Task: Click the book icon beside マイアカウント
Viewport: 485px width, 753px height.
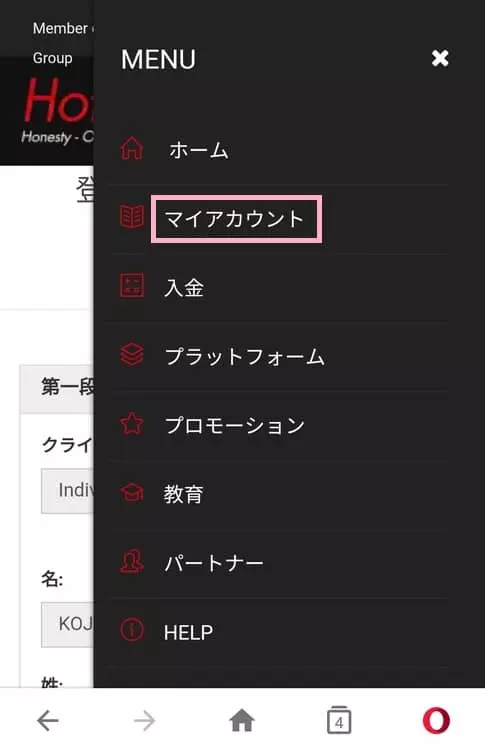Action: tap(132, 217)
